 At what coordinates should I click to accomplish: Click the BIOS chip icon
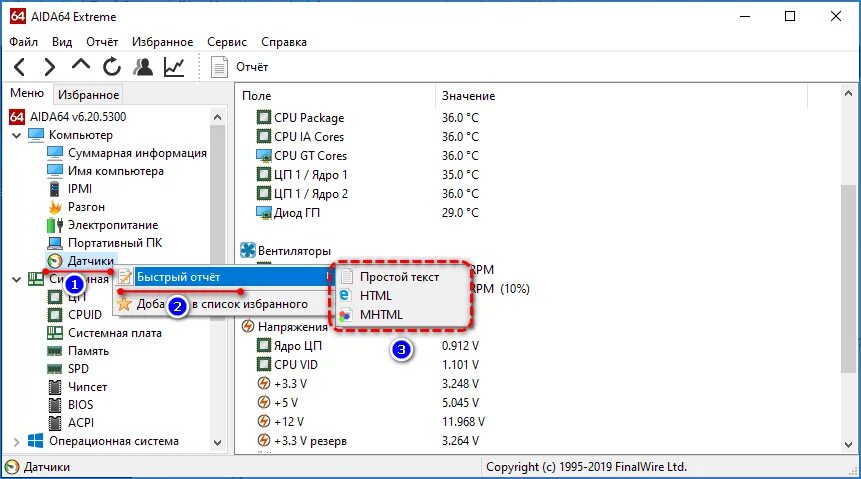click(55, 405)
